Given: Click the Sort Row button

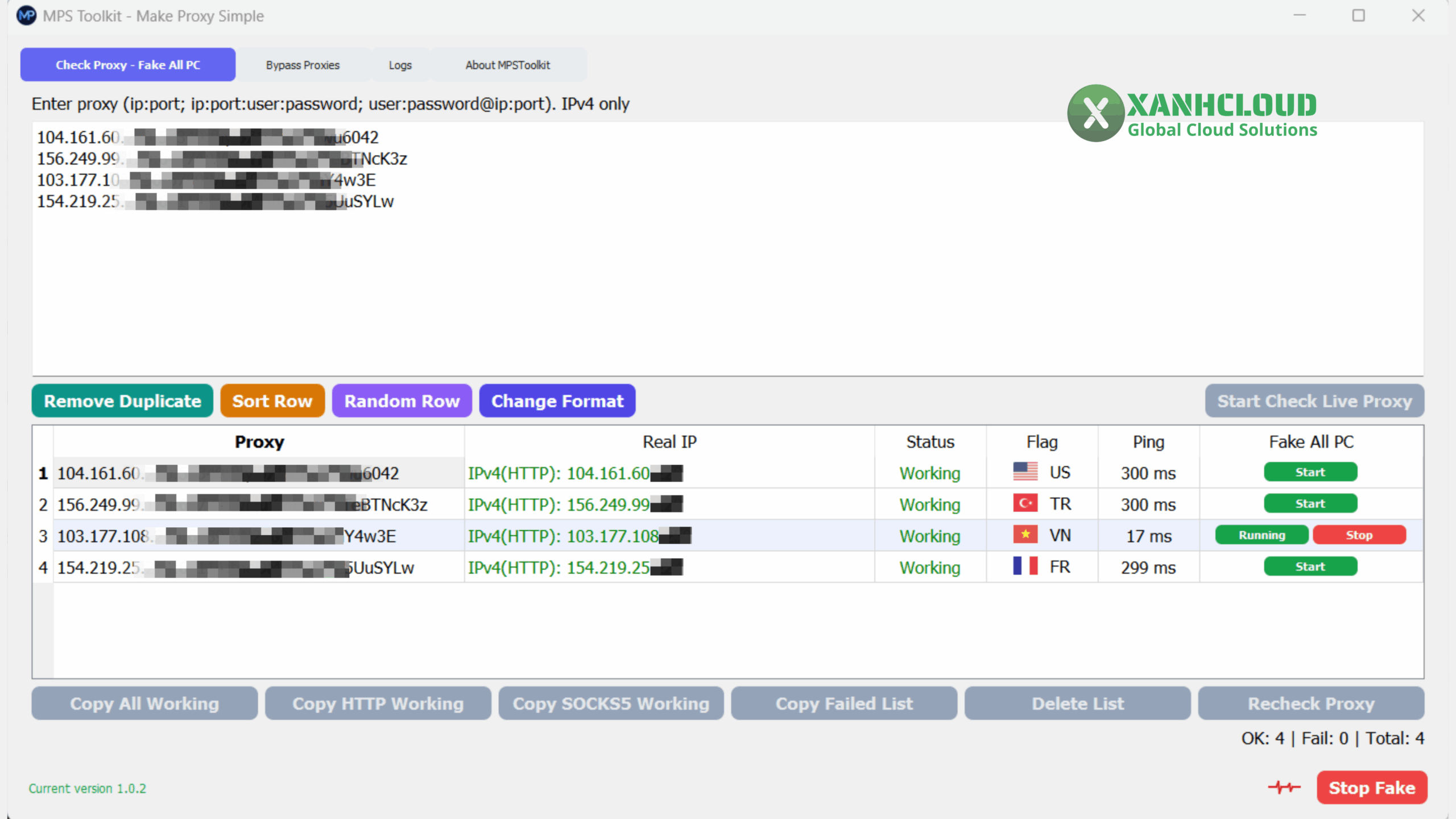Looking at the screenshot, I should click(272, 401).
